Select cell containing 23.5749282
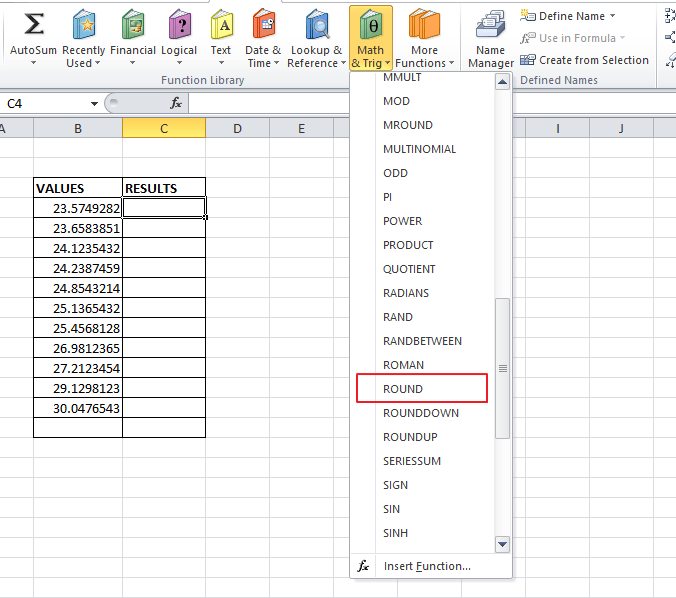This screenshot has height=598, width=676. coord(78,208)
